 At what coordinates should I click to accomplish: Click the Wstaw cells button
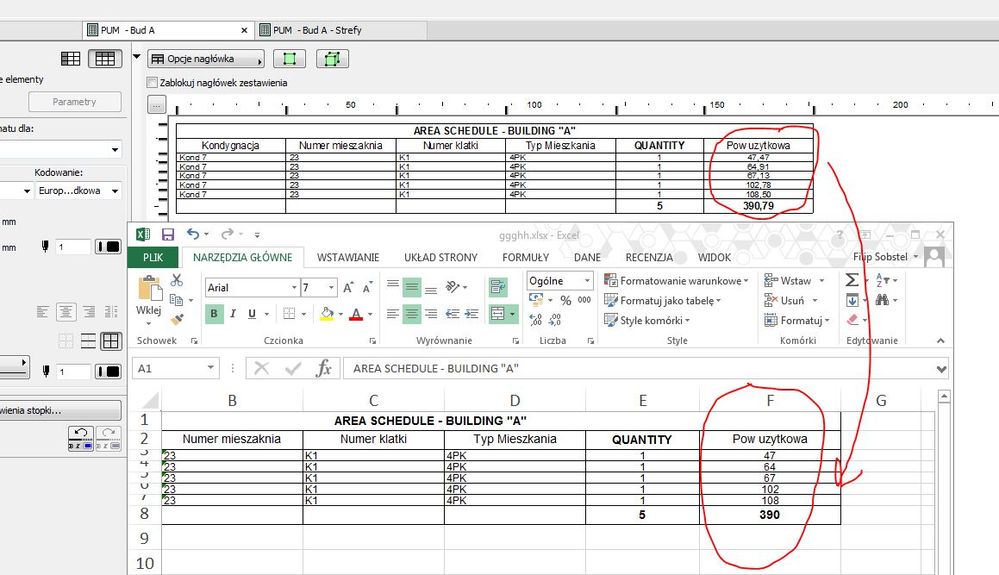794,281
